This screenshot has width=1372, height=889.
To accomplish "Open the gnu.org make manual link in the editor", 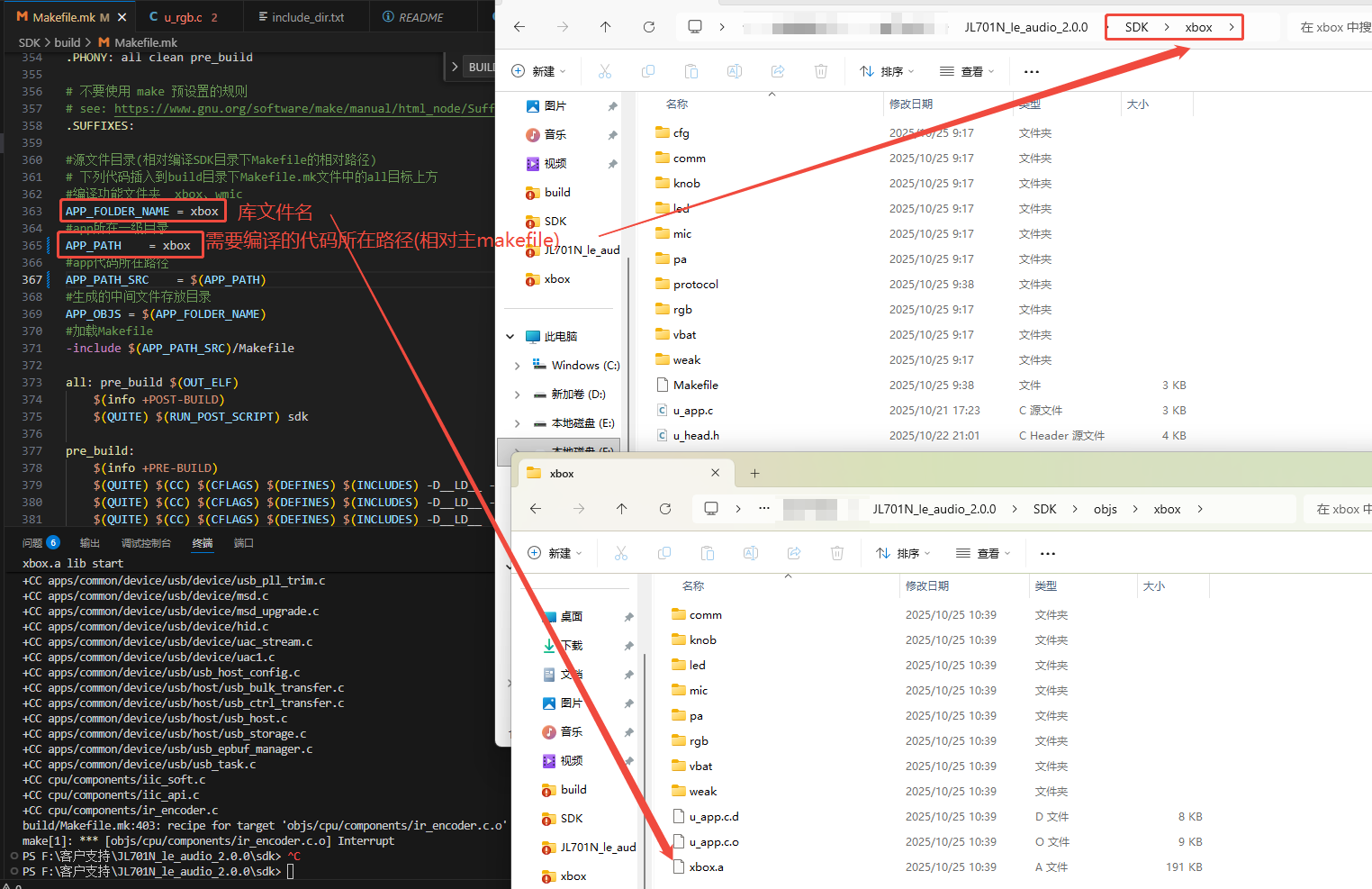I will 304,109.
